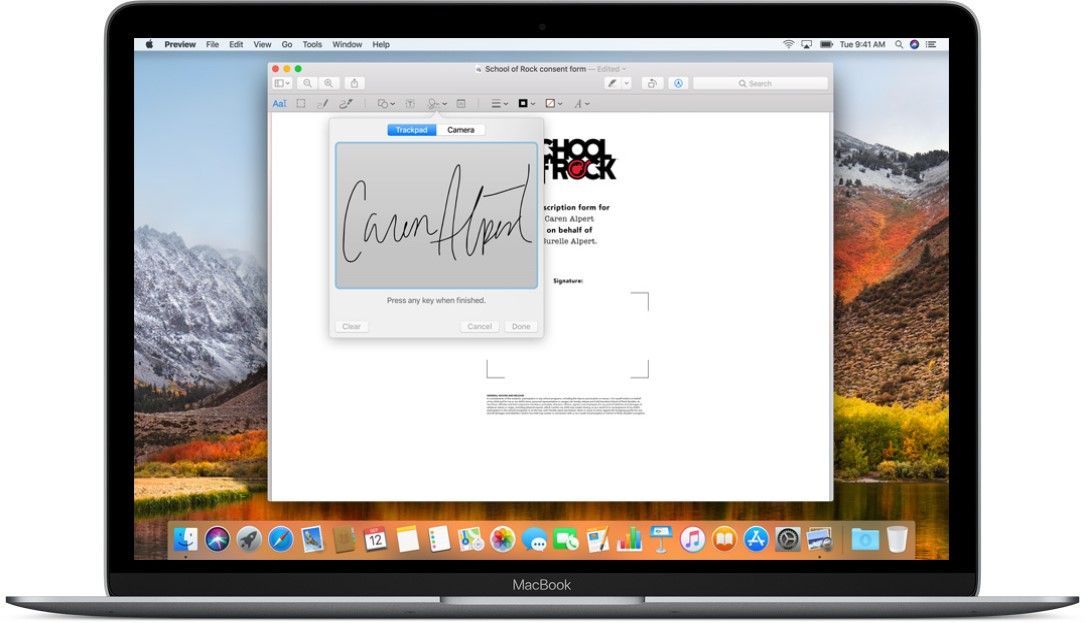Click in the Preview Search field

[x=760, y=83]
